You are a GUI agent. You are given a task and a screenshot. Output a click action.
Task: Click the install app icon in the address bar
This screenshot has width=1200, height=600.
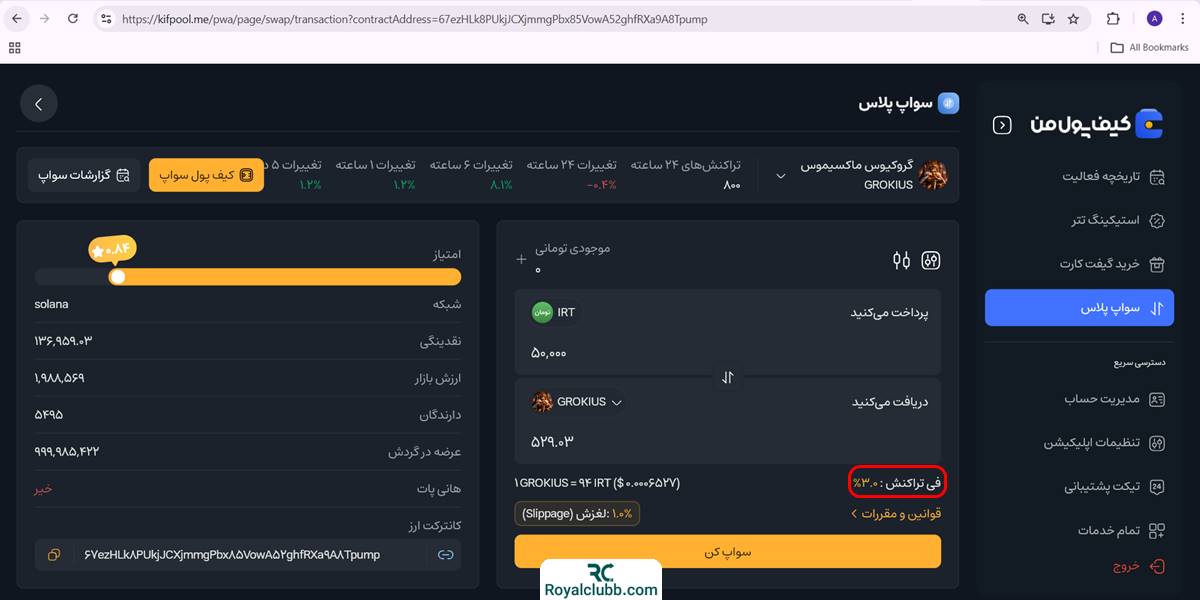pyautogui.click(x=1048, y=18)
